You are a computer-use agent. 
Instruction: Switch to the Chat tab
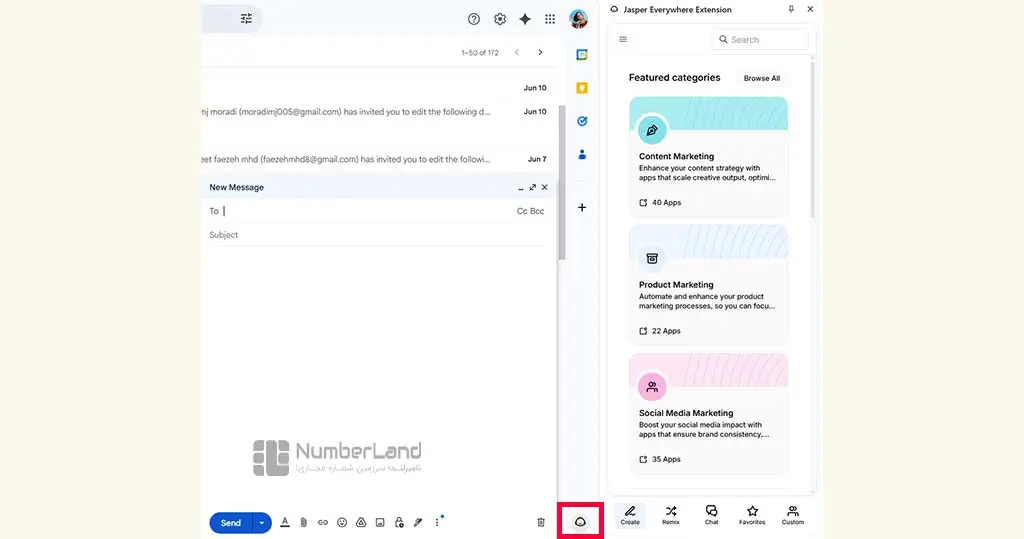point(711,515)
